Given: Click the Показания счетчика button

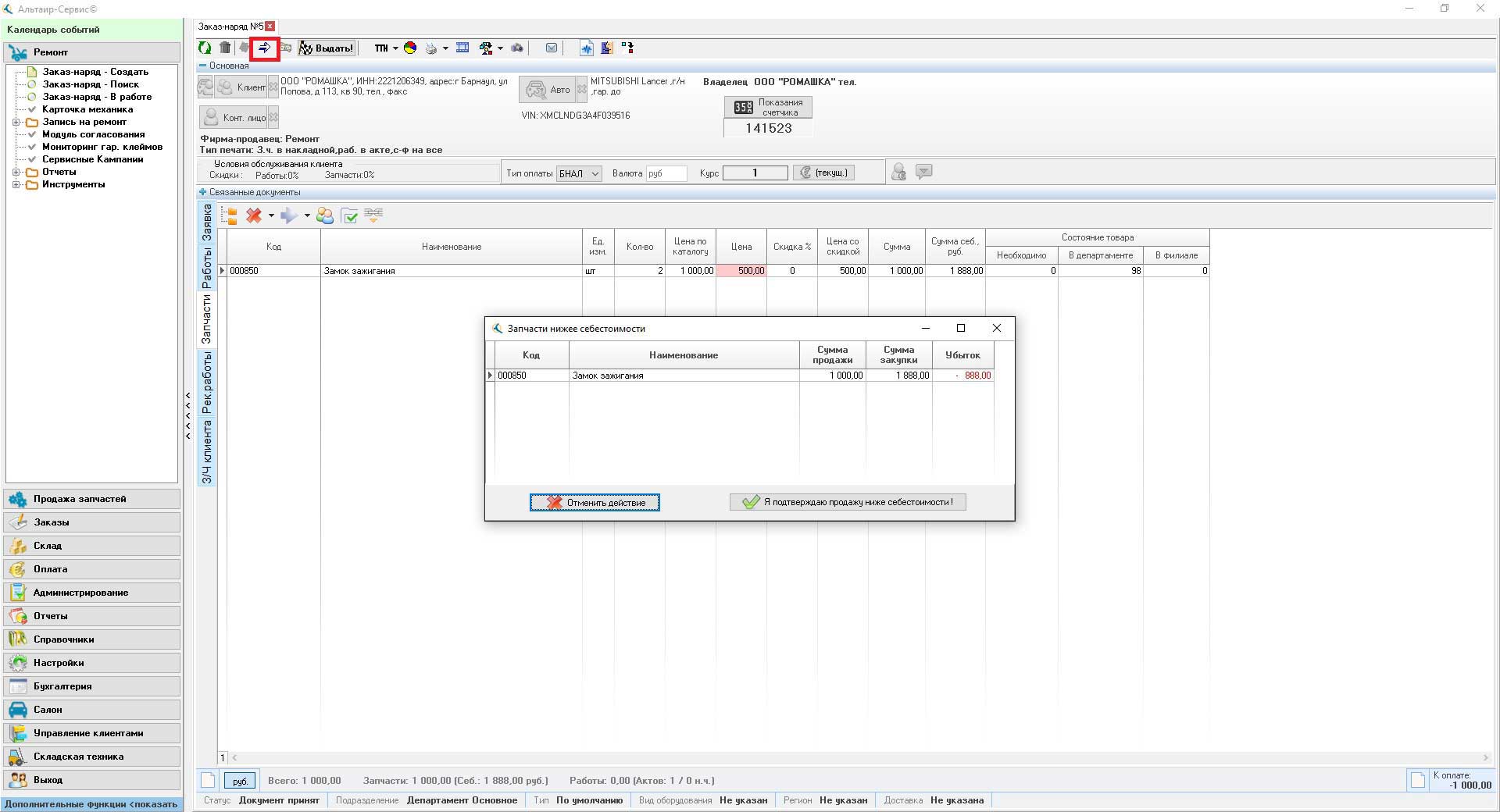Looking at the screenshot, I should tap(768, 107).
